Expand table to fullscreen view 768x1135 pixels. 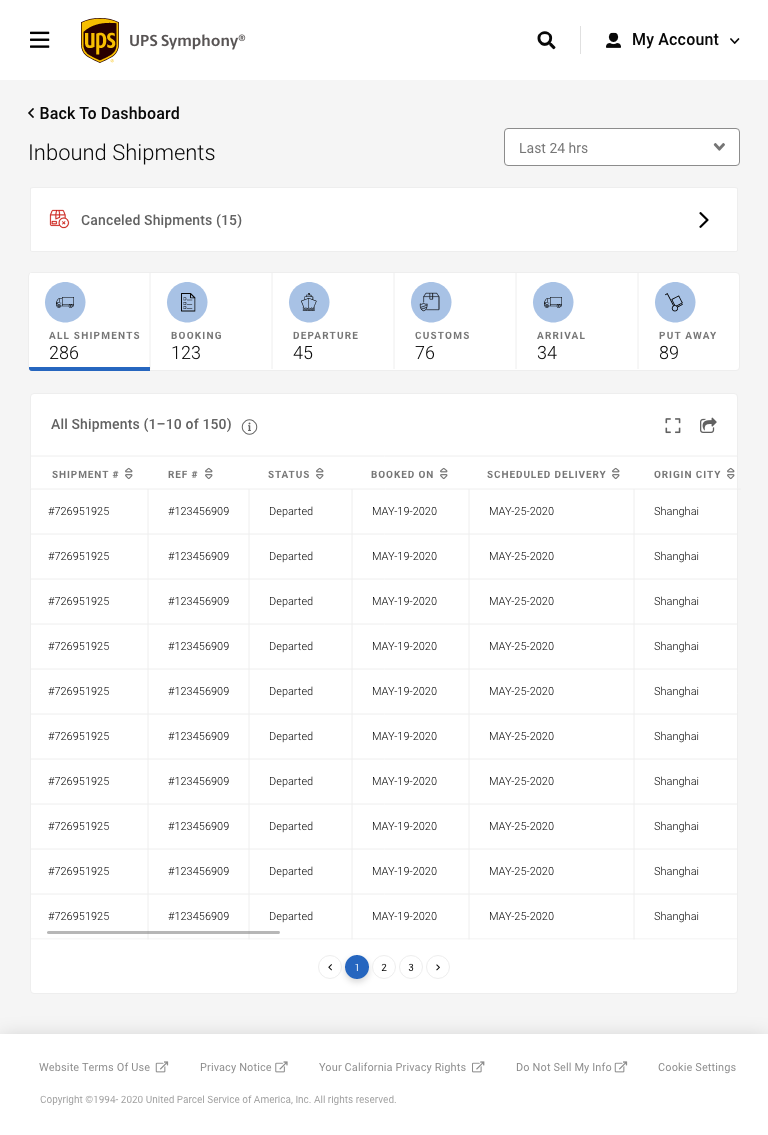673,426
